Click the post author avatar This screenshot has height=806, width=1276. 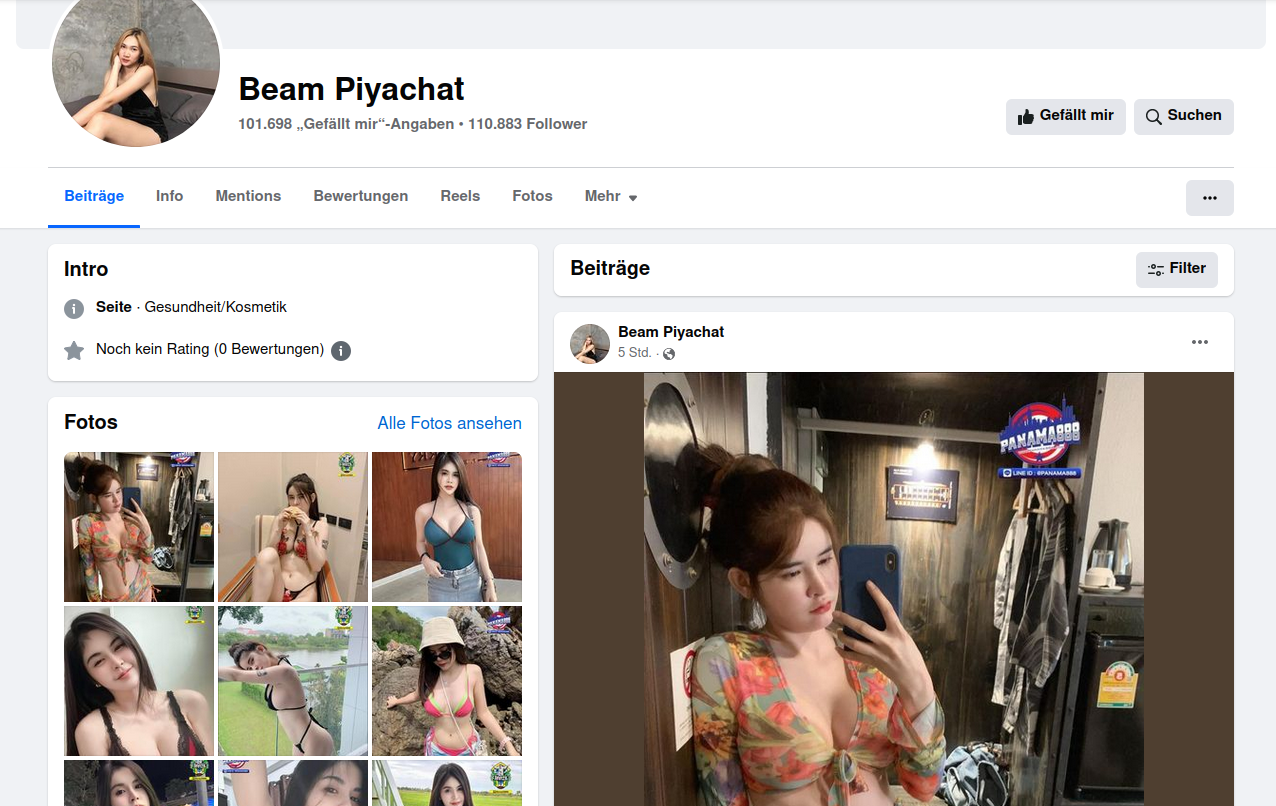(x=590, y=343)
